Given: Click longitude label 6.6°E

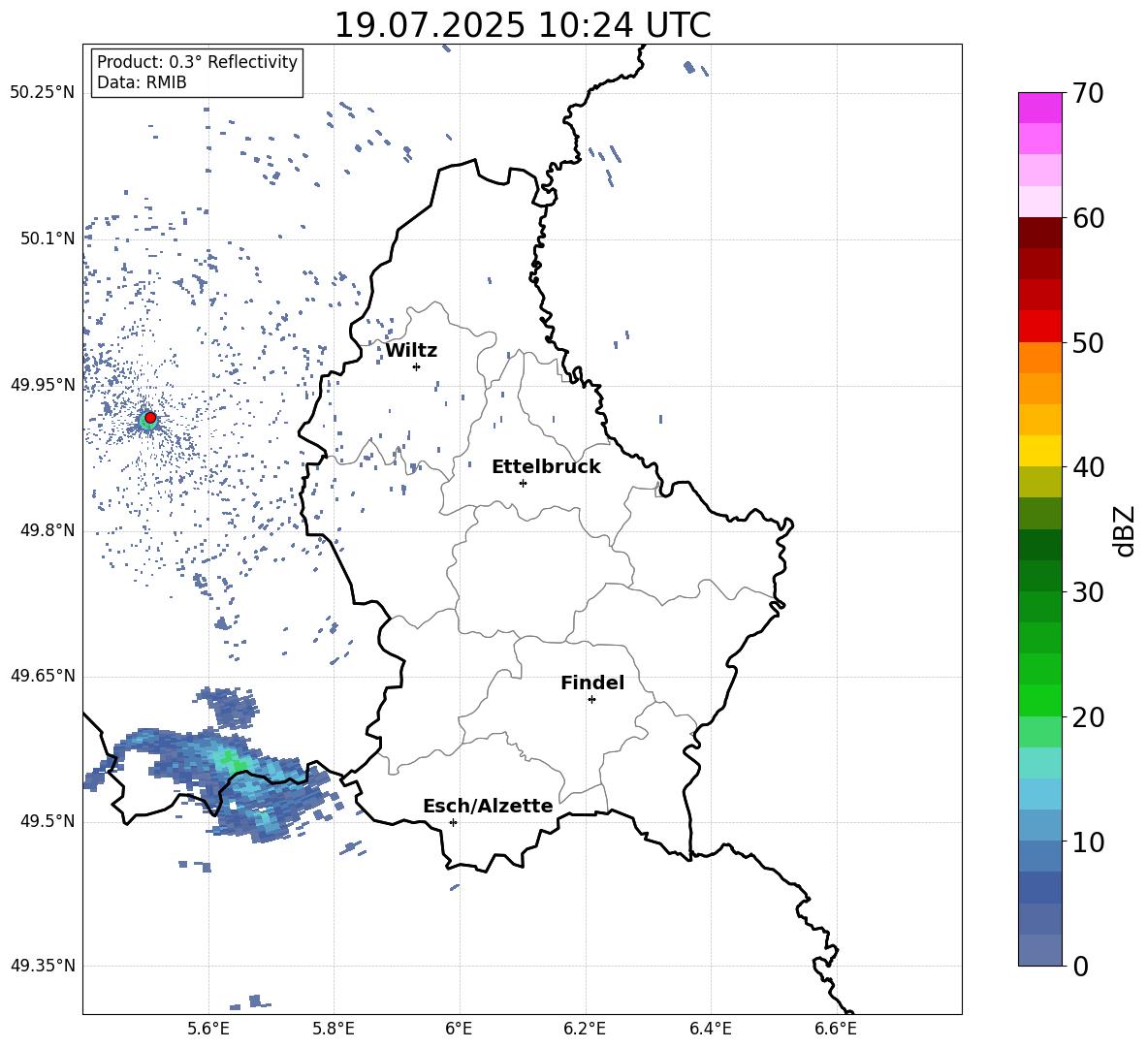Looking at the screenshot, I should click(836, 1029).
